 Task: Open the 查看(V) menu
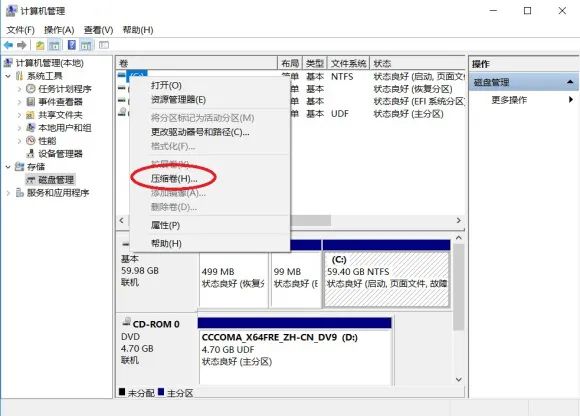point(98,30)
